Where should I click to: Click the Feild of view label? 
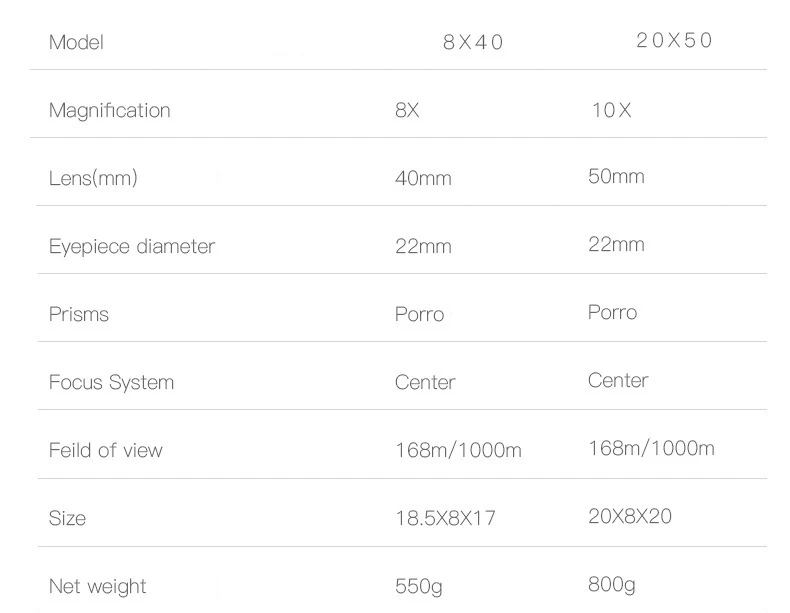[106, 450]
